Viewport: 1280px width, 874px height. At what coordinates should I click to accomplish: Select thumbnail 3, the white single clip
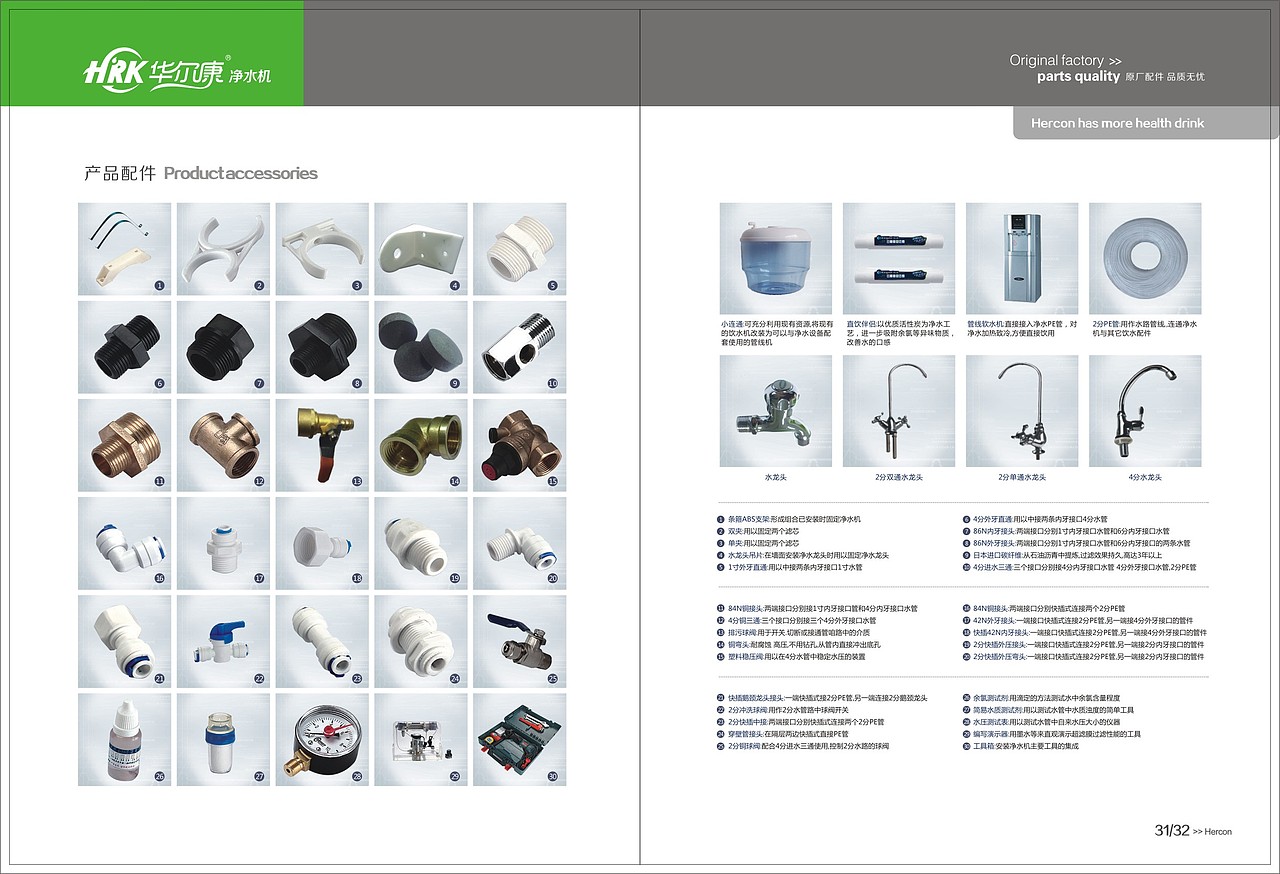coord(322,249)
